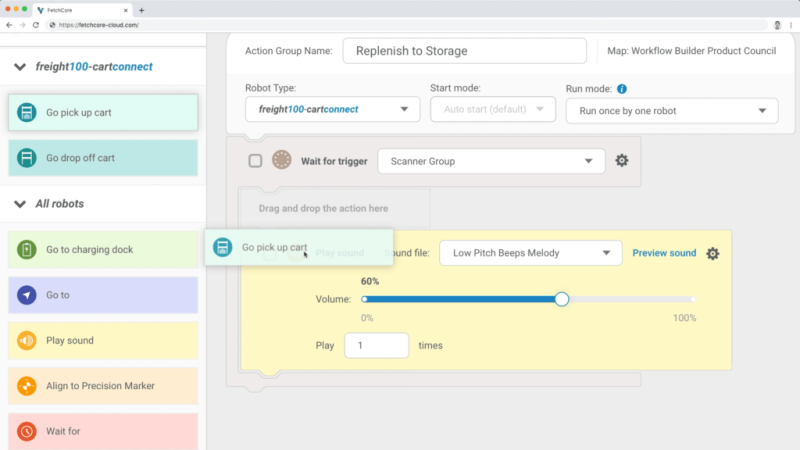Viewport: 800px width, 450px height.
Task: Click the Go pick up cart icon in sidebar
Action: 27,112
